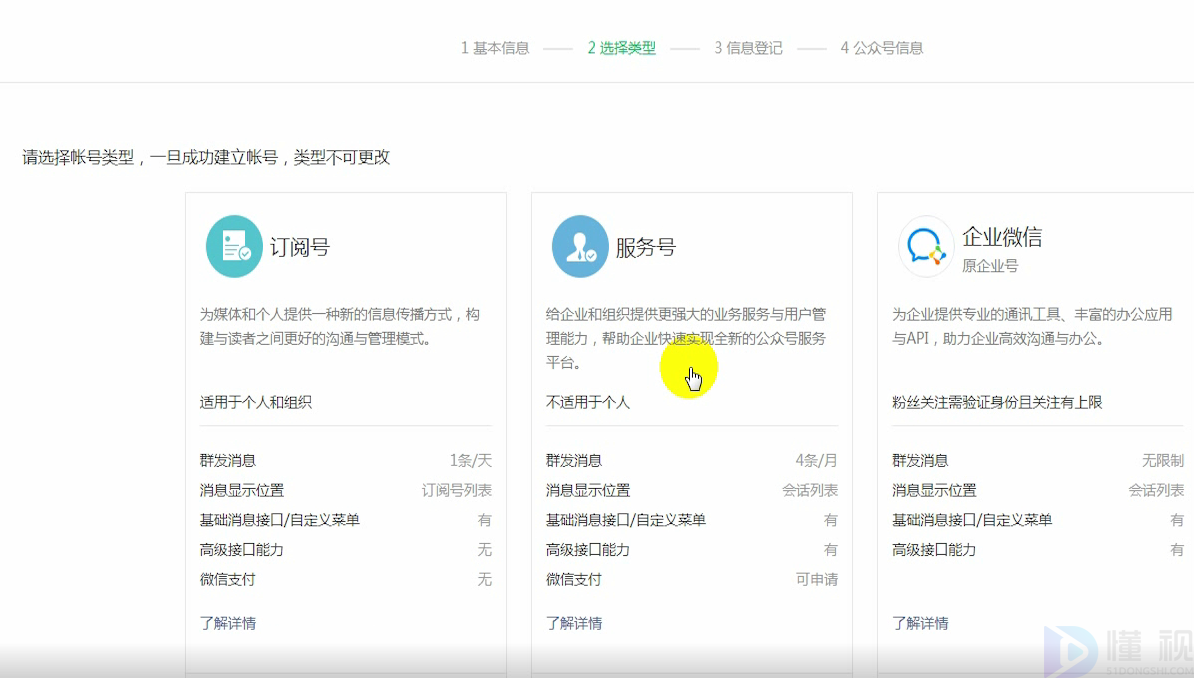Image resolution: width=1194 pixels, height=678 pixels.
Task: Click the 不适用于个人 note
Action: click(588, 402)
